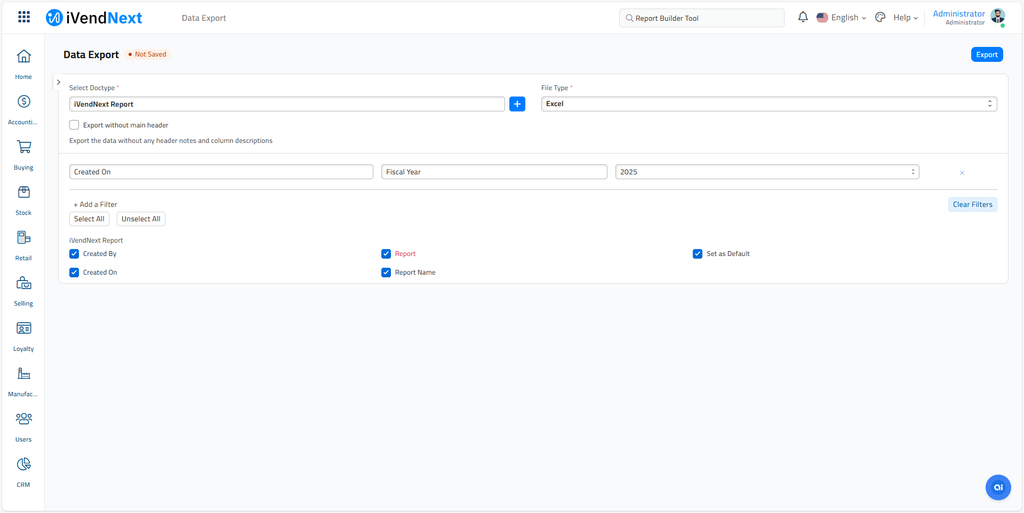Click the Data Export breadcrumb

point(204,18)
